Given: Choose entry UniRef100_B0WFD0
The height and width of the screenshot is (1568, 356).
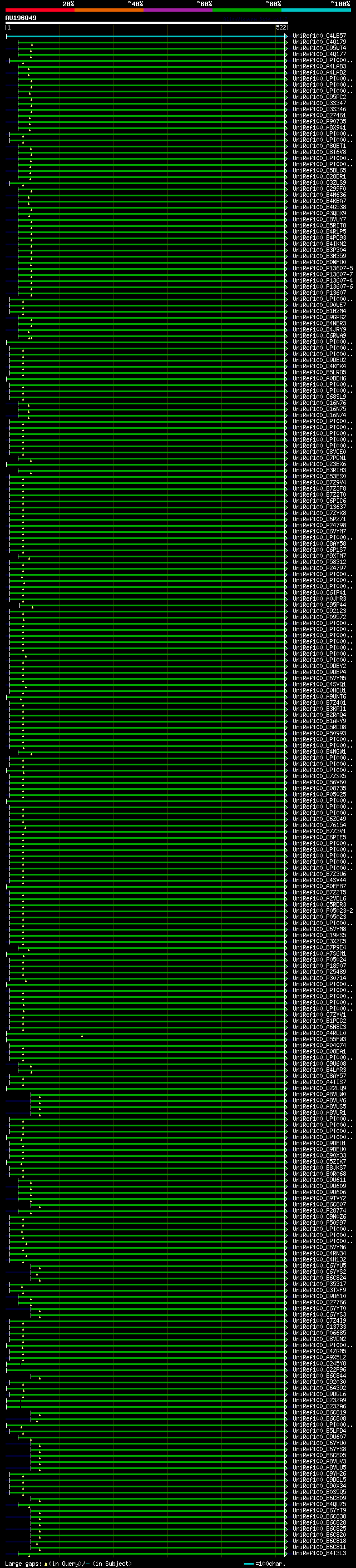Looking at the screenshot, I should tap(319, 262).
